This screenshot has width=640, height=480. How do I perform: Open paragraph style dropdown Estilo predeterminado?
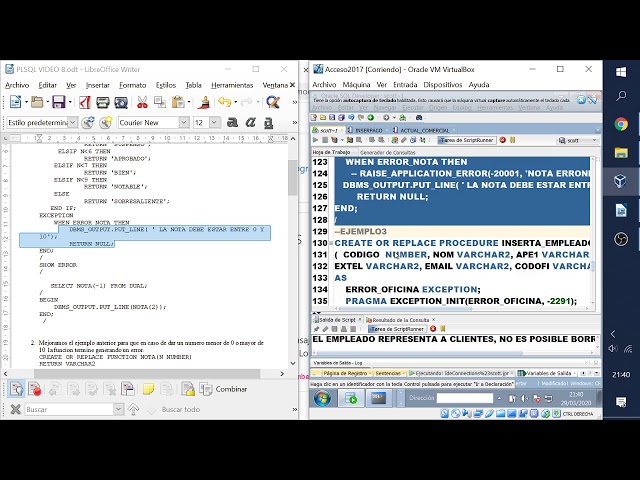pyautogui.click(x=73, y=122)
